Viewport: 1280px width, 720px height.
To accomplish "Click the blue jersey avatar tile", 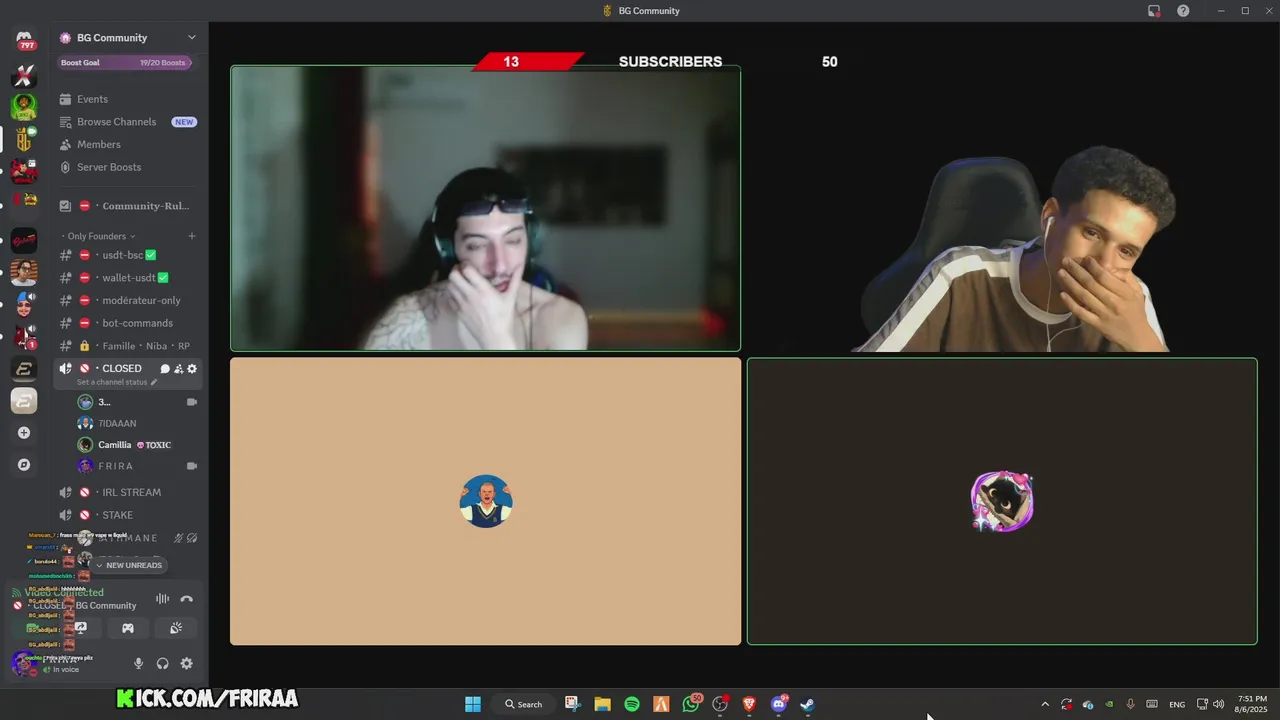I will click(x=486, y=501).
